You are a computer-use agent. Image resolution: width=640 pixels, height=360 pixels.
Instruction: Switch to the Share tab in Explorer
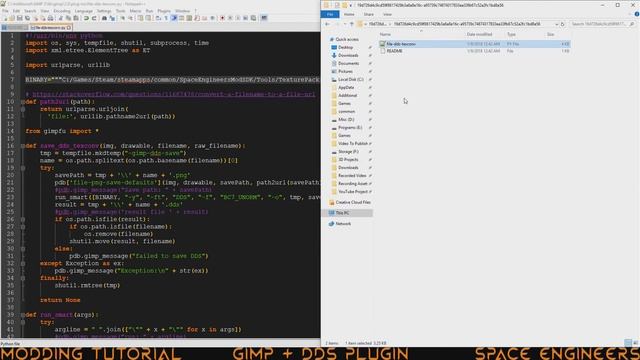click(x=369, y=14)
